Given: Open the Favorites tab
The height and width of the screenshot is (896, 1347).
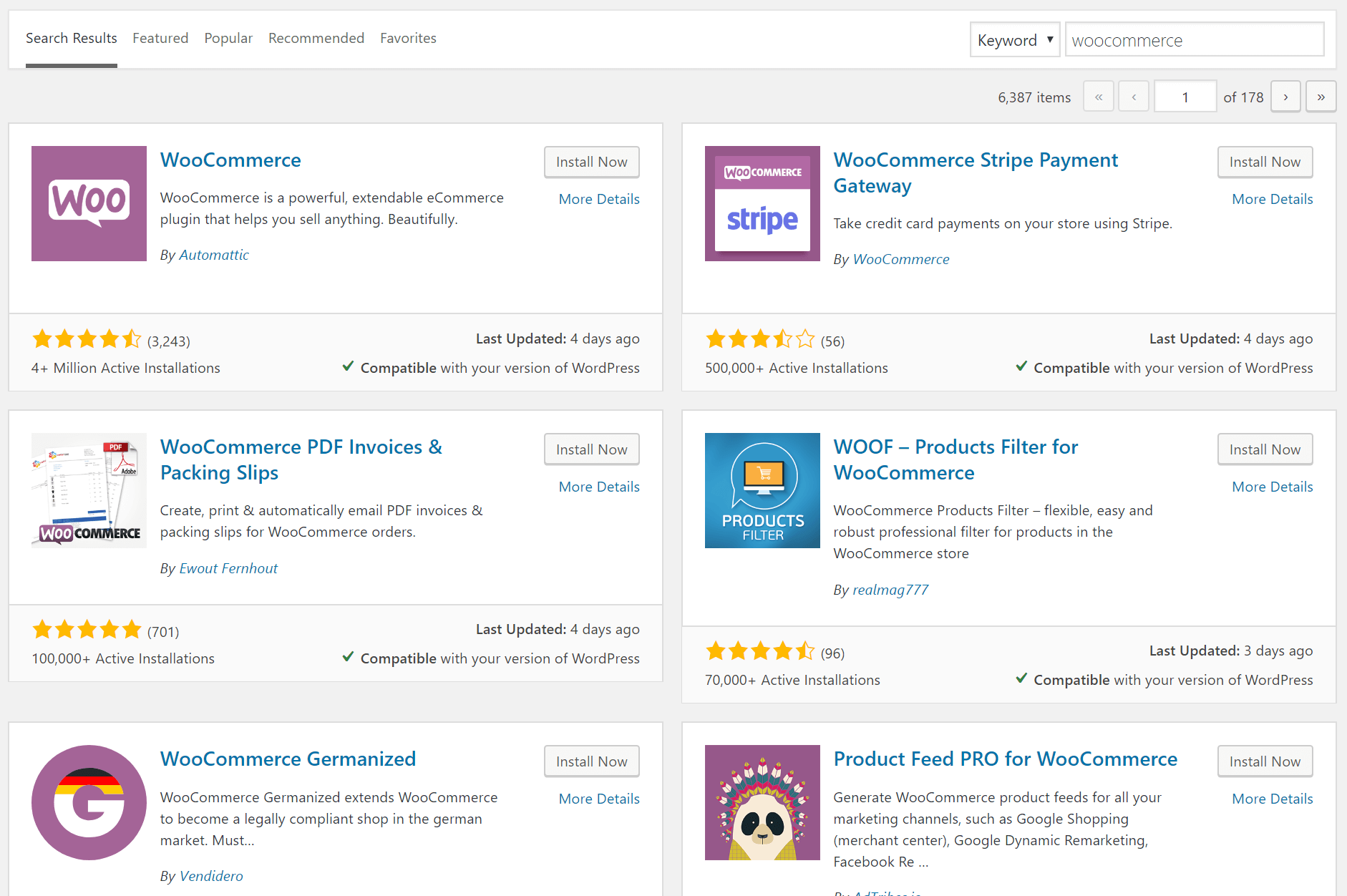Looking at the screenshot, I should pos(408,38).
